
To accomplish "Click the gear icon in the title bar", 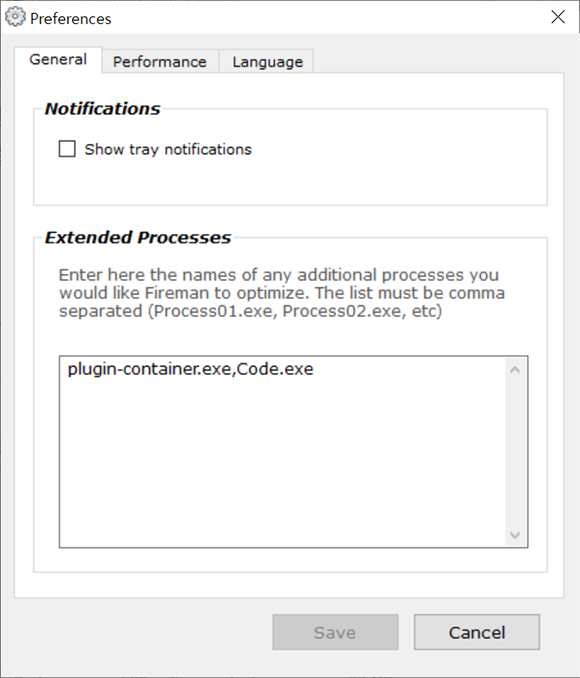I will (x=15, y=17).
